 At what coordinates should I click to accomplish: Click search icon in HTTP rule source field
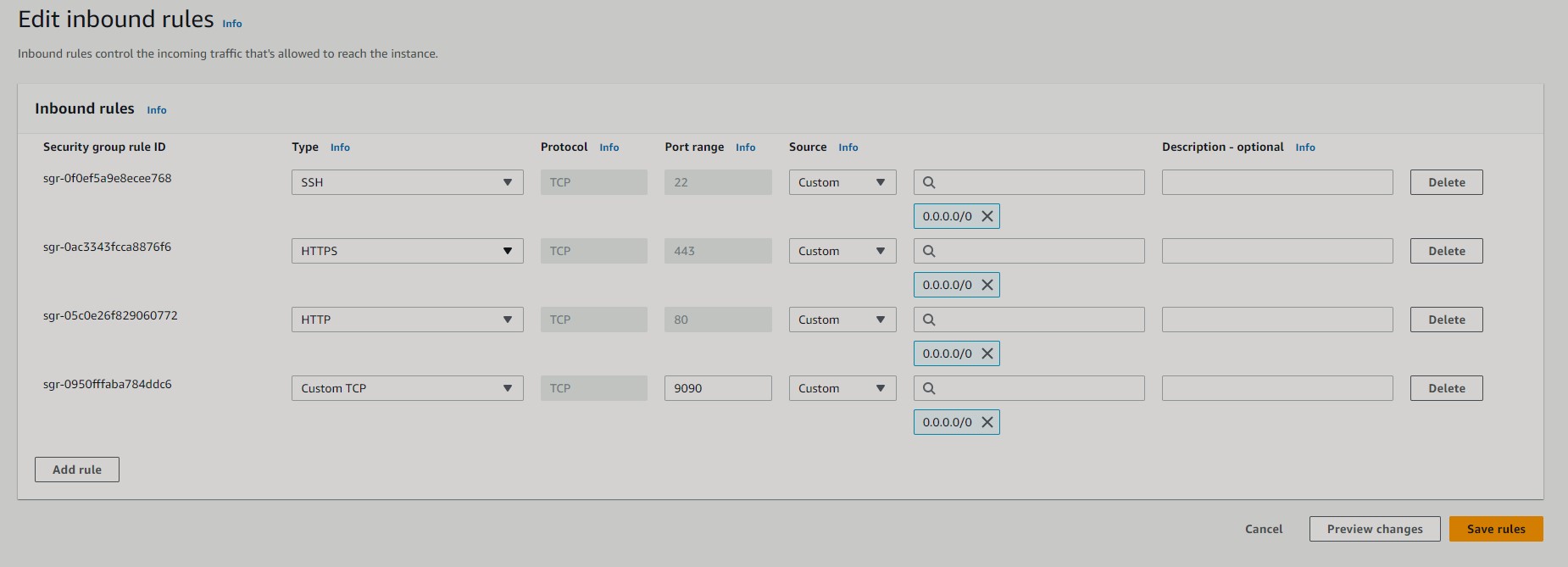(929, 320)
